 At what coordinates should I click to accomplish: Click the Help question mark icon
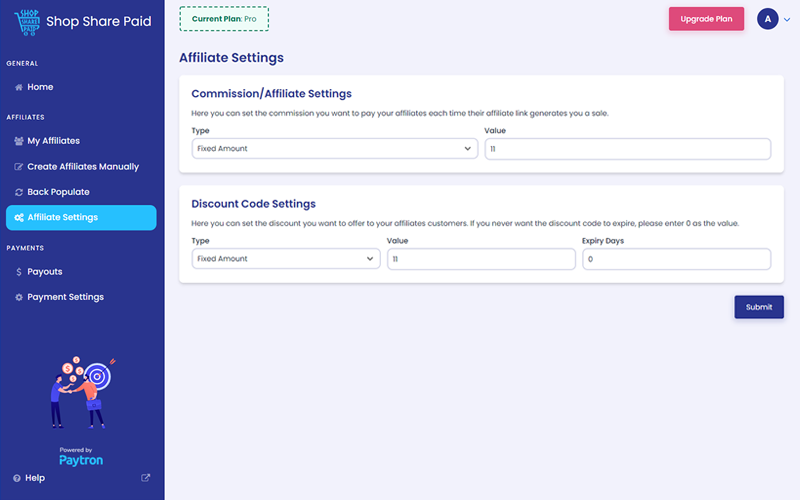click(17, 478)
